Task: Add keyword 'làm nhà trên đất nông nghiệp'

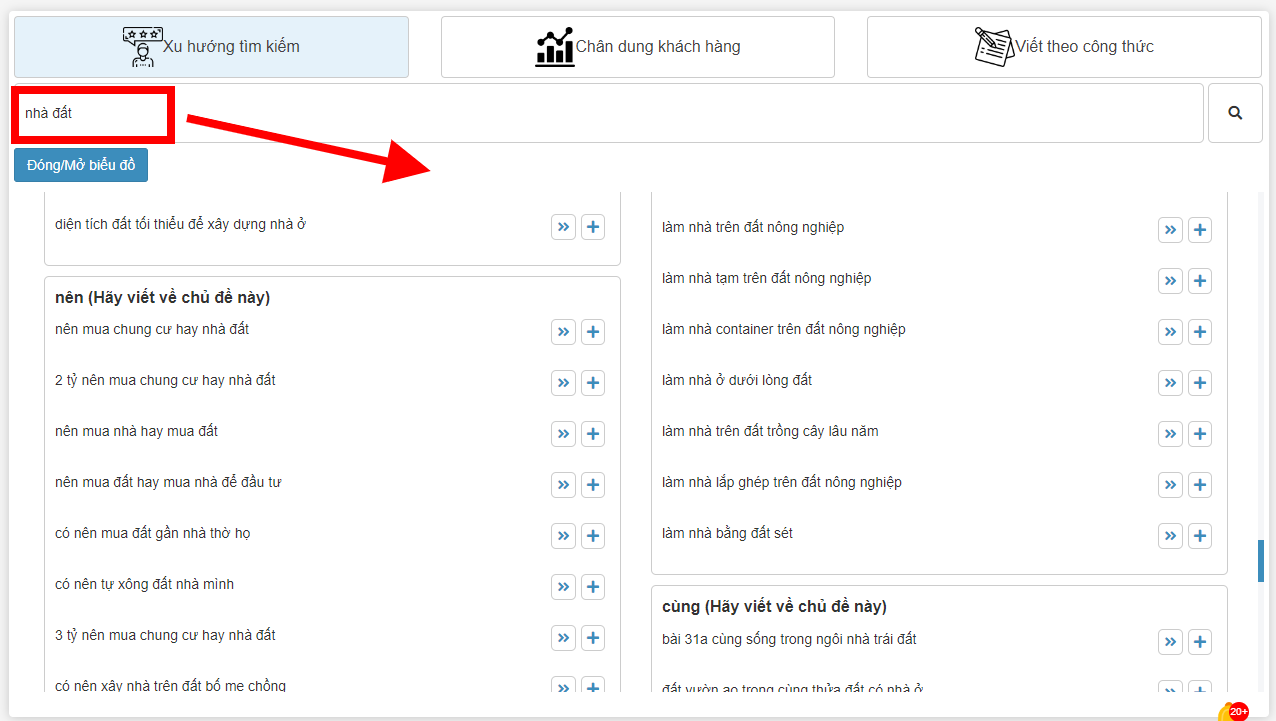Action: pos(1200,229)
